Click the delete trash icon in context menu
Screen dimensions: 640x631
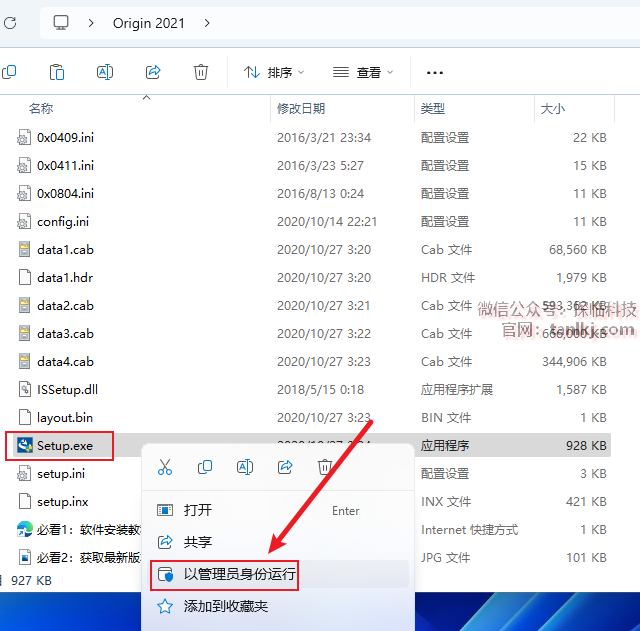coord(325,467)
